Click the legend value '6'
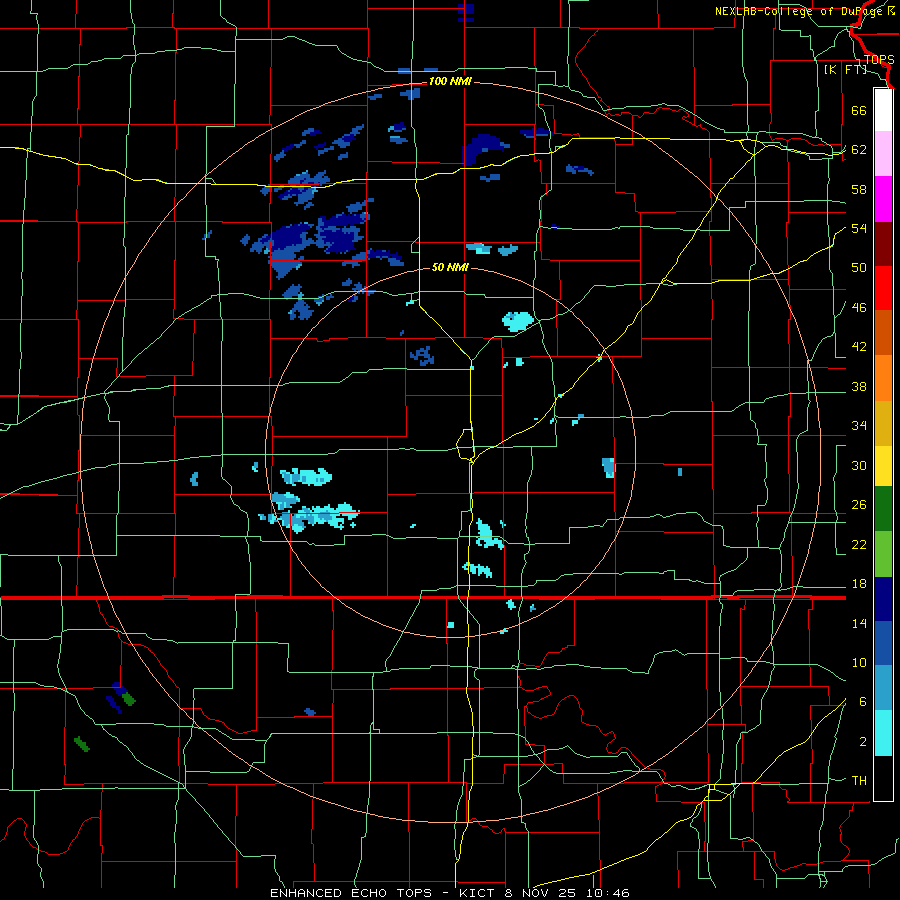This screenshot has height=900, width=900. 863,702
